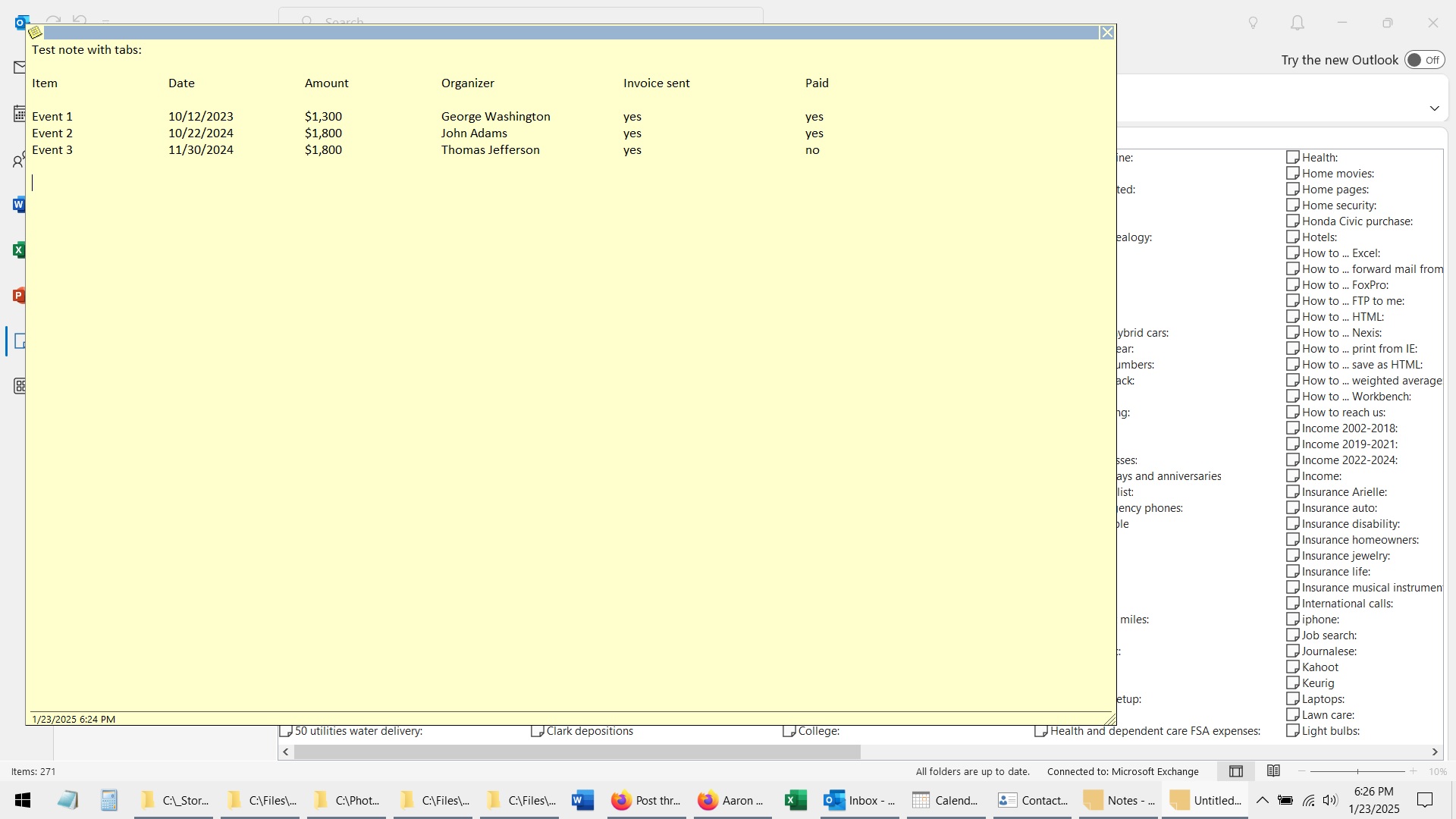Open the Calendar module in Outlook
Viewport: 1456px width, 819px height.
coord(19,112)
